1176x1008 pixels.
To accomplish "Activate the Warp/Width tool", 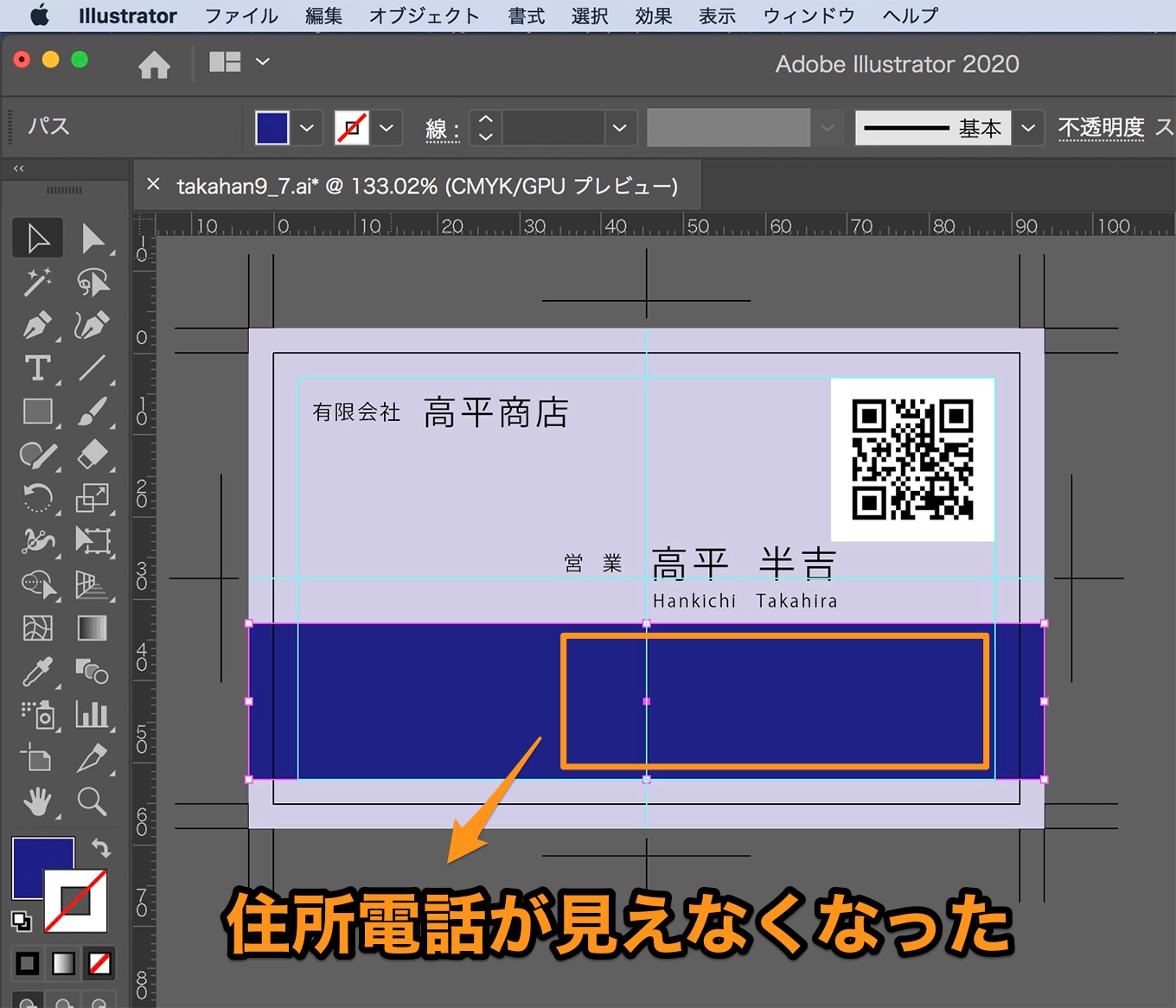I will [38, 541].
